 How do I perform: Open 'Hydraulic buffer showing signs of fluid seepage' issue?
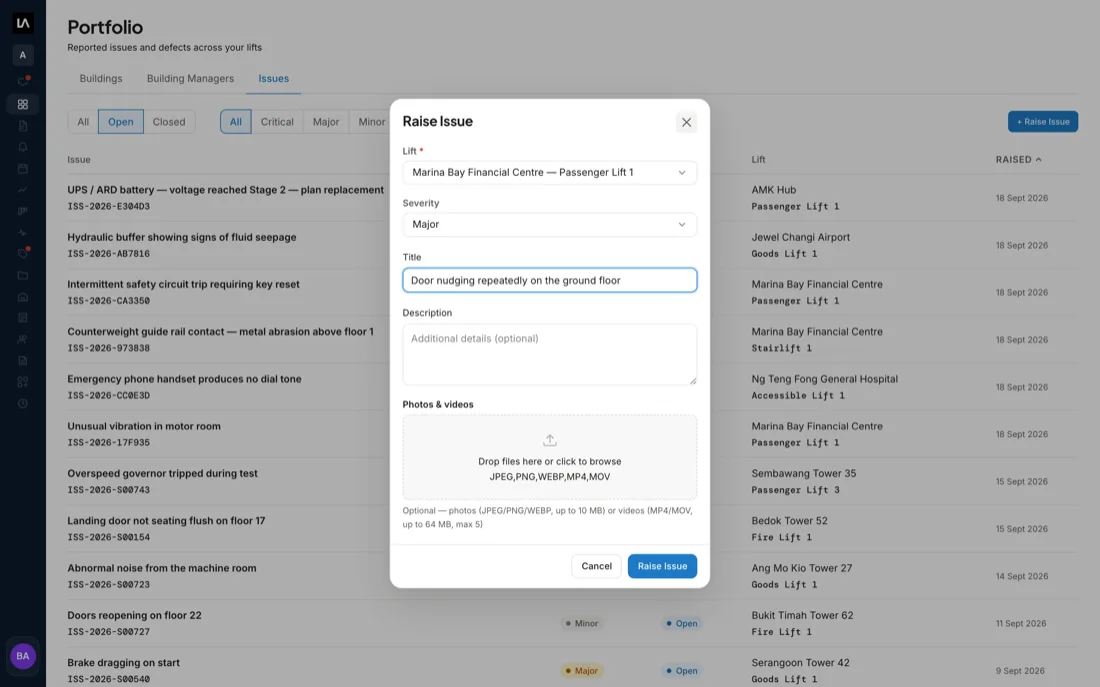tap(182, 237)
